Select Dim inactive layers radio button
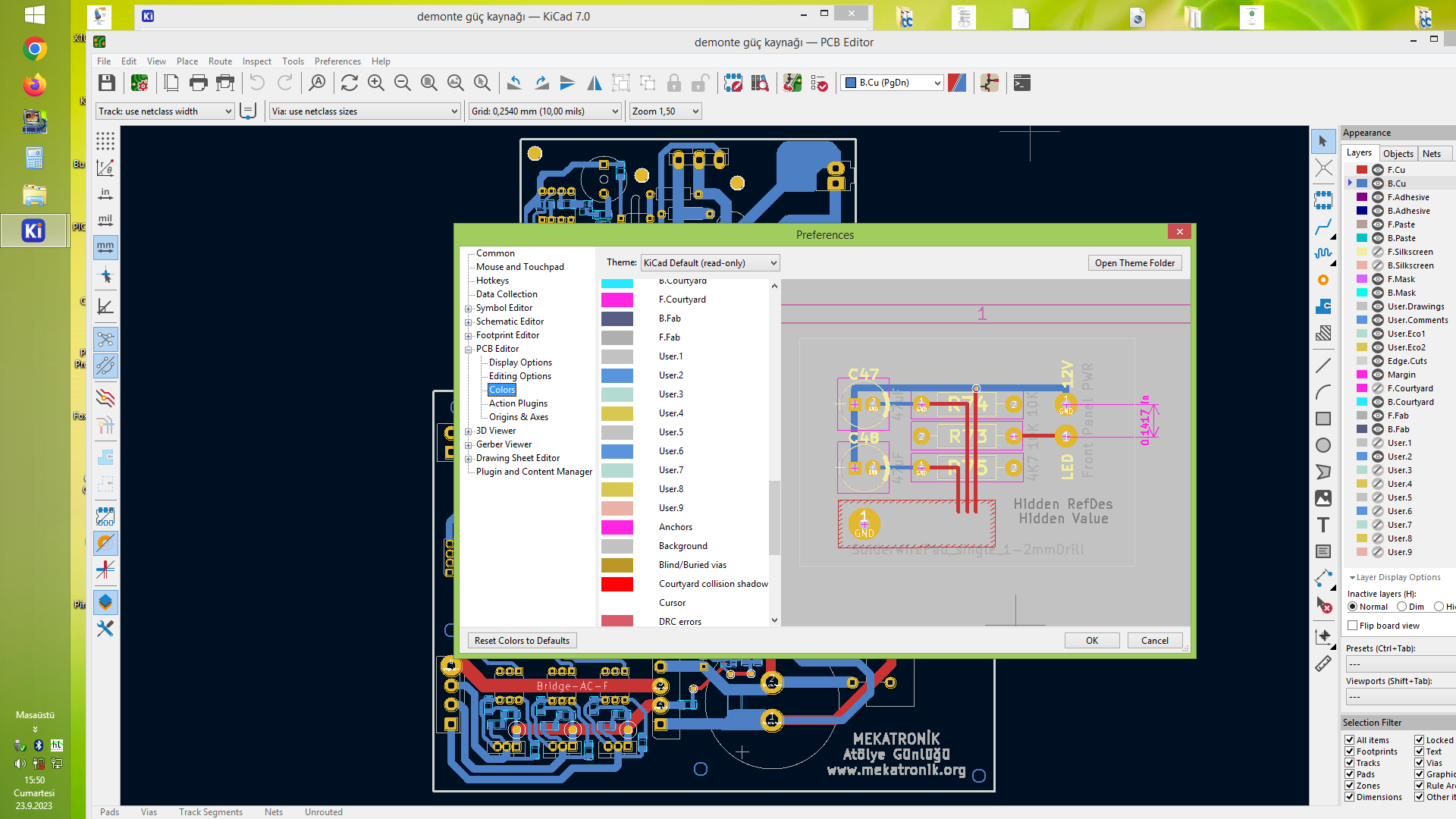The image size is (1456, 819). point(1402,607)
